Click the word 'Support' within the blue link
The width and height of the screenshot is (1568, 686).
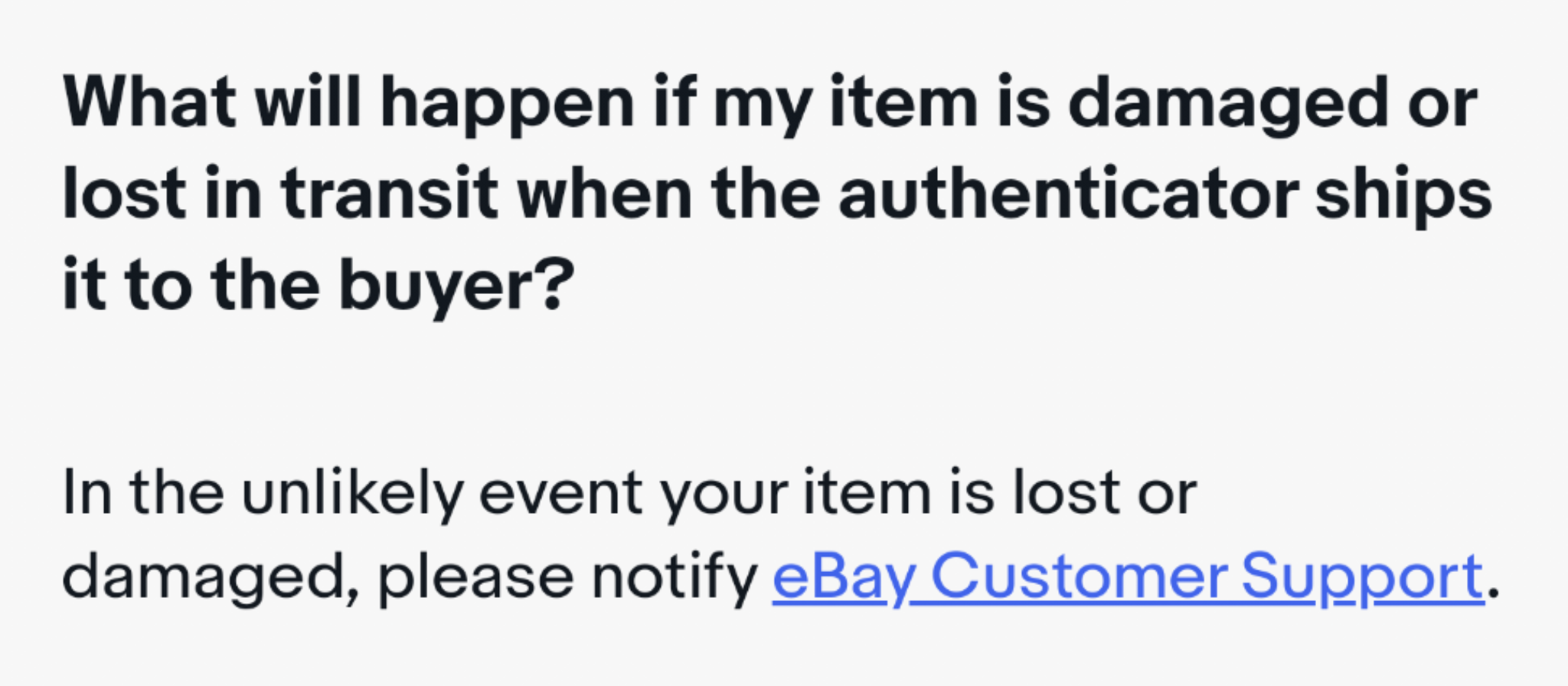click(1363, 579)
